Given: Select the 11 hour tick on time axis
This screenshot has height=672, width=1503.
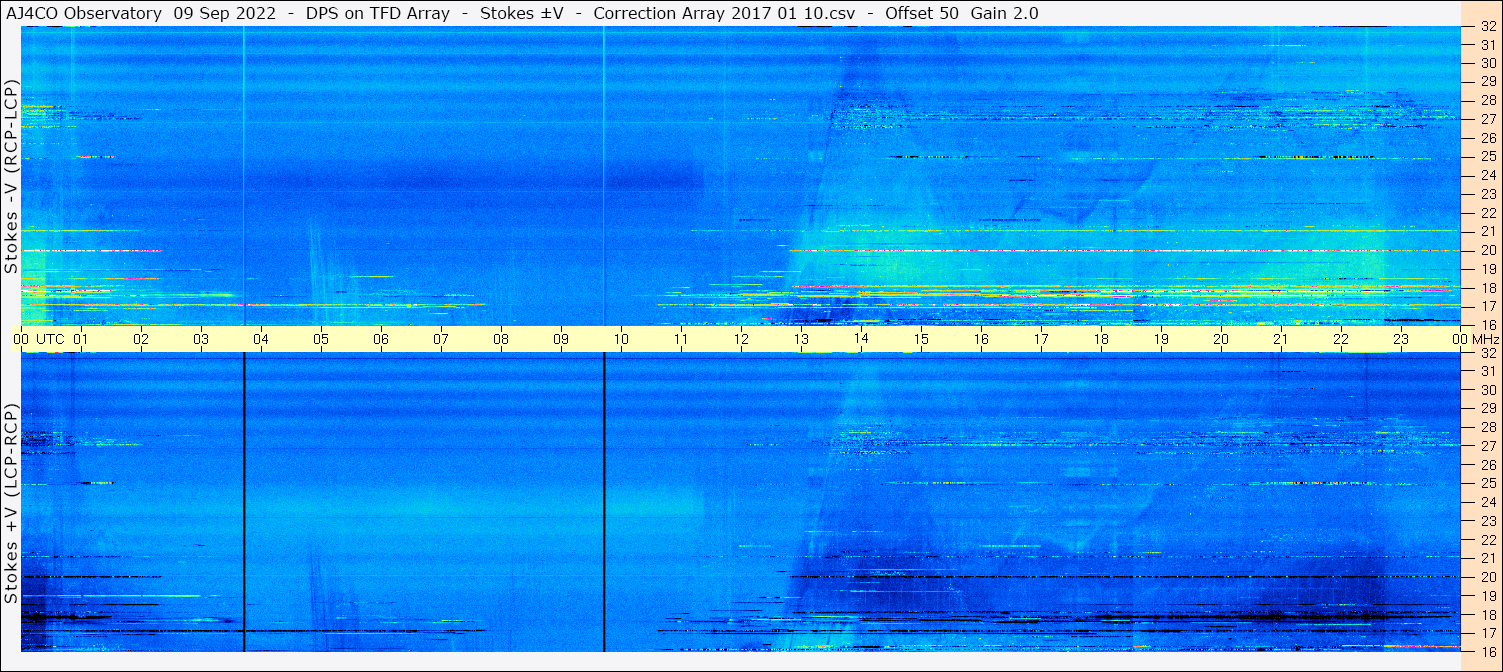Looking at the screenshot, I should [681, 339].
